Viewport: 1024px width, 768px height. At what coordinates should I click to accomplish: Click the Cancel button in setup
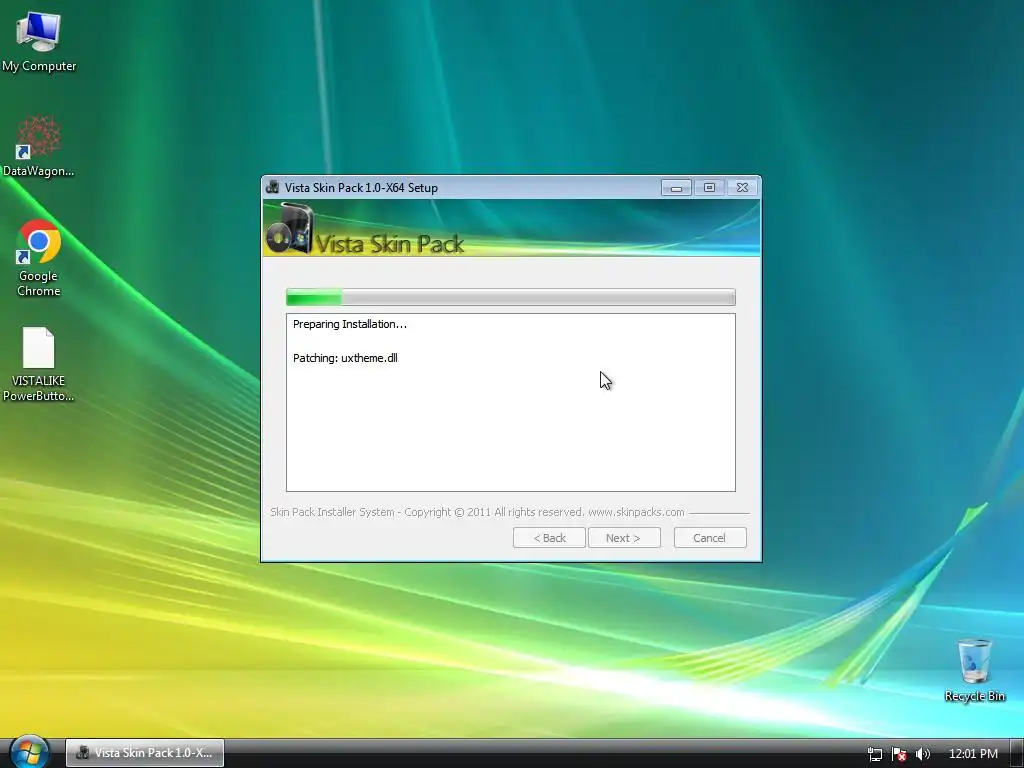point(710,537)
